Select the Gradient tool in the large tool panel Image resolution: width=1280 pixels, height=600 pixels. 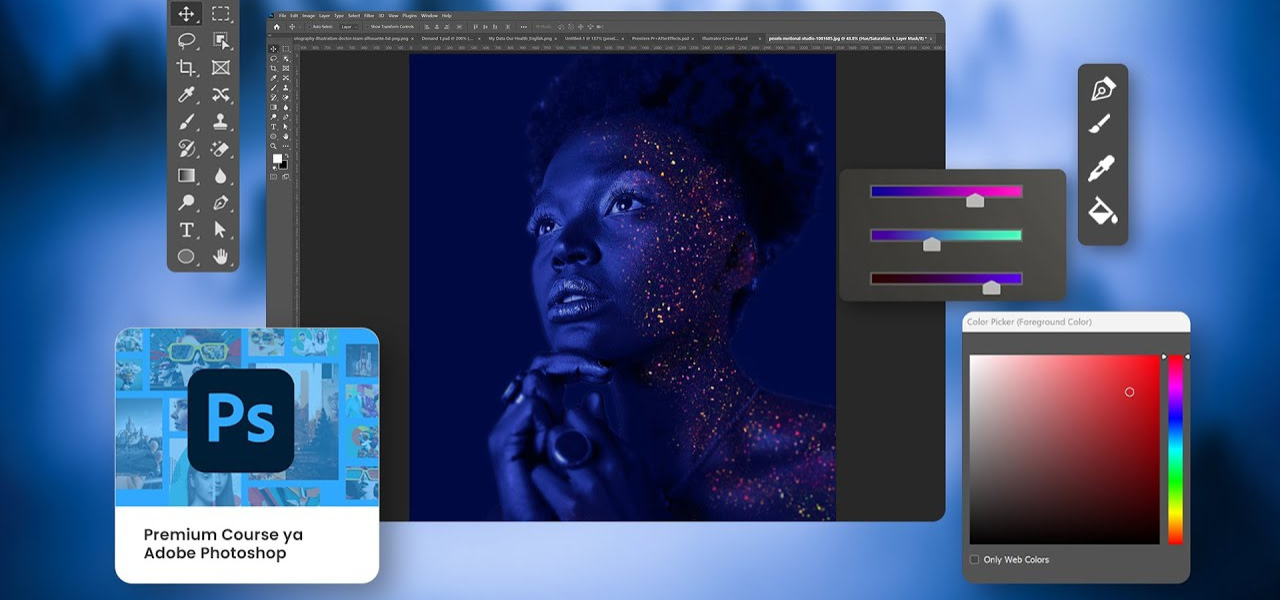click(186, 176)
